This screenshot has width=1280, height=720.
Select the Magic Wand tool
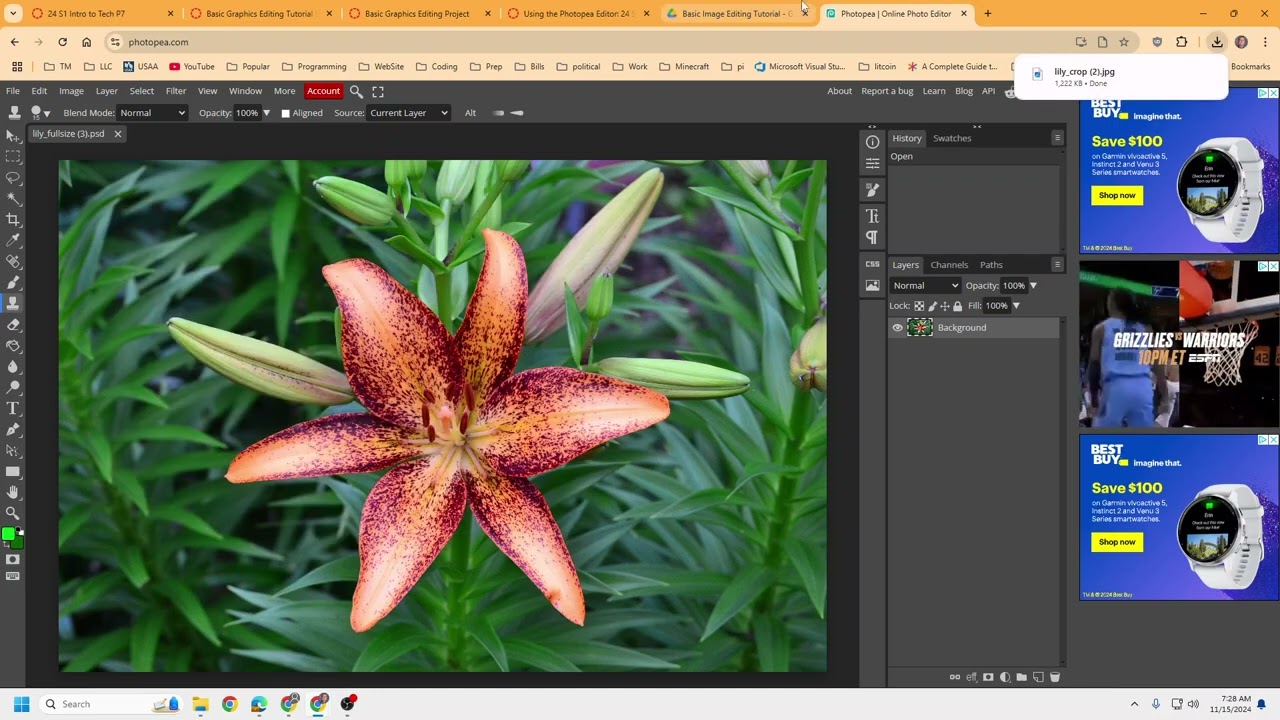coord(13,198)
